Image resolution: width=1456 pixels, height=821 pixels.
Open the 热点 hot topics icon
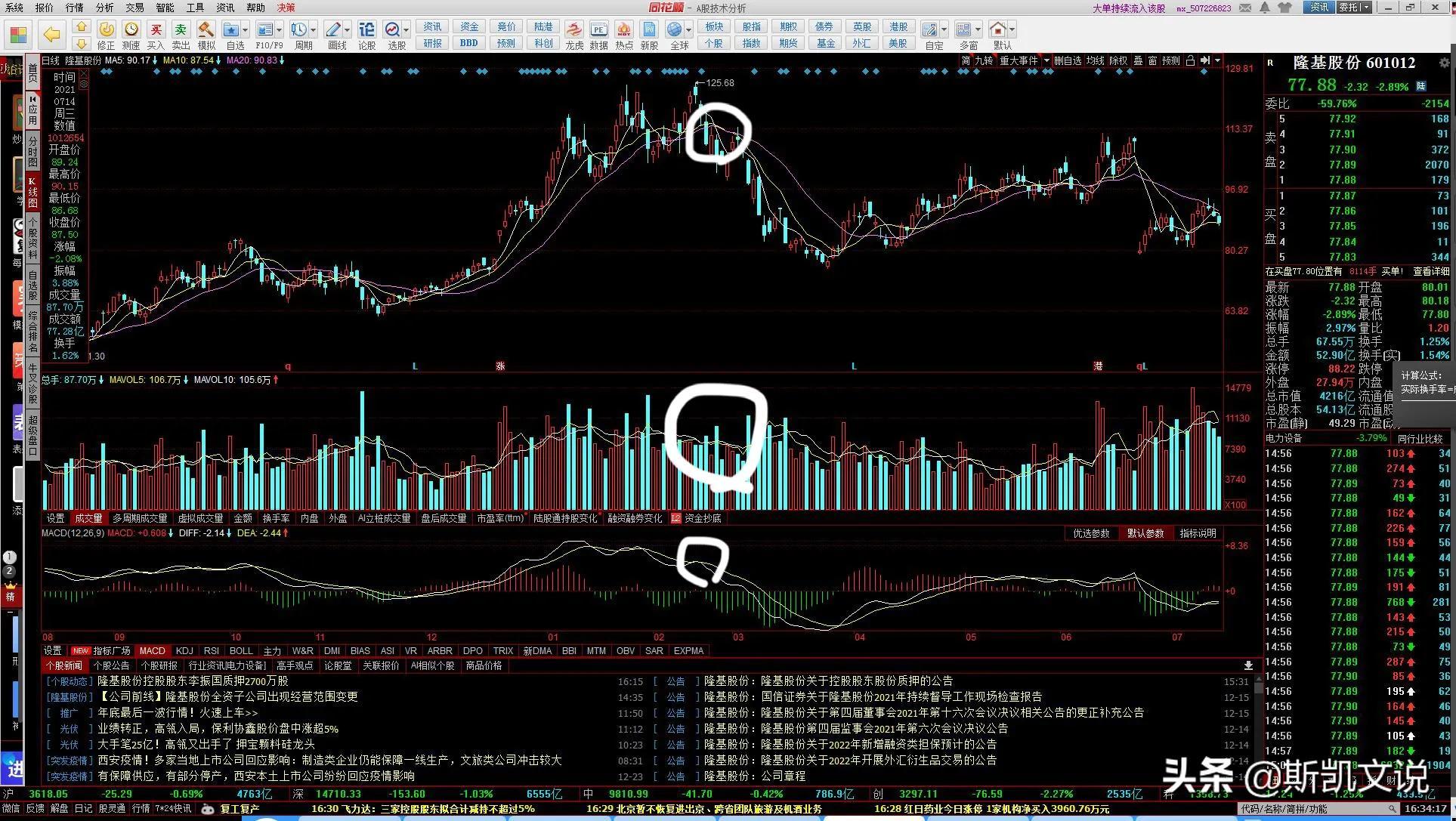tap(624, 29)
